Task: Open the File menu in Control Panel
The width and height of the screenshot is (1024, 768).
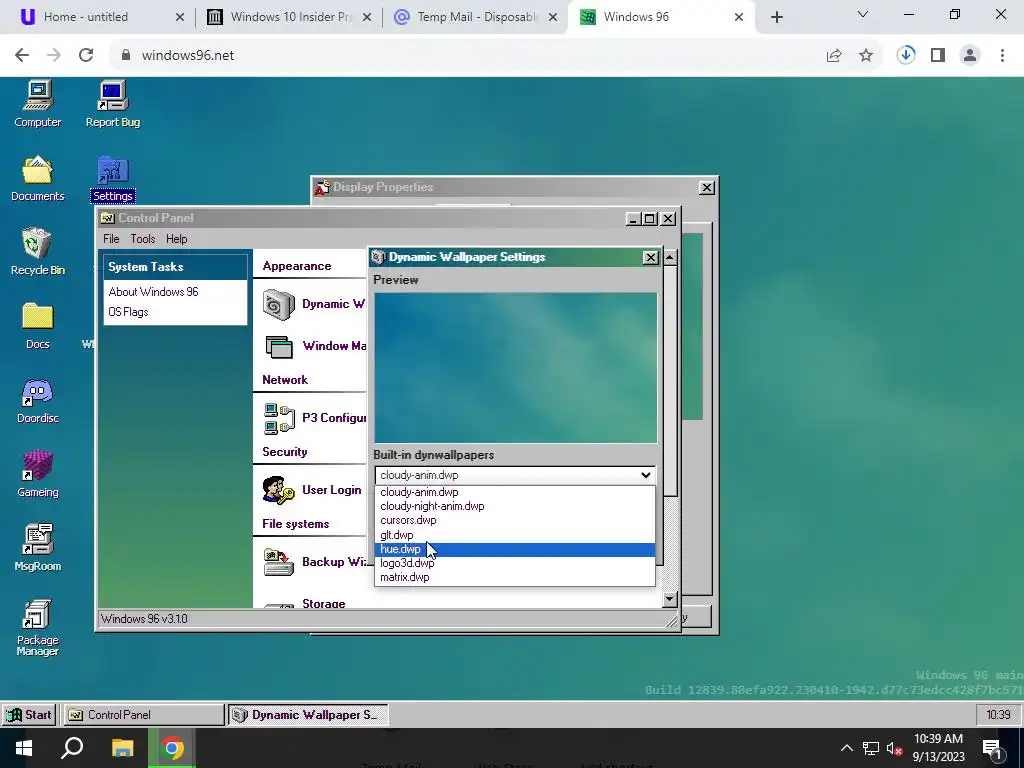Action: pyautogui.click(x=111, y=239)
